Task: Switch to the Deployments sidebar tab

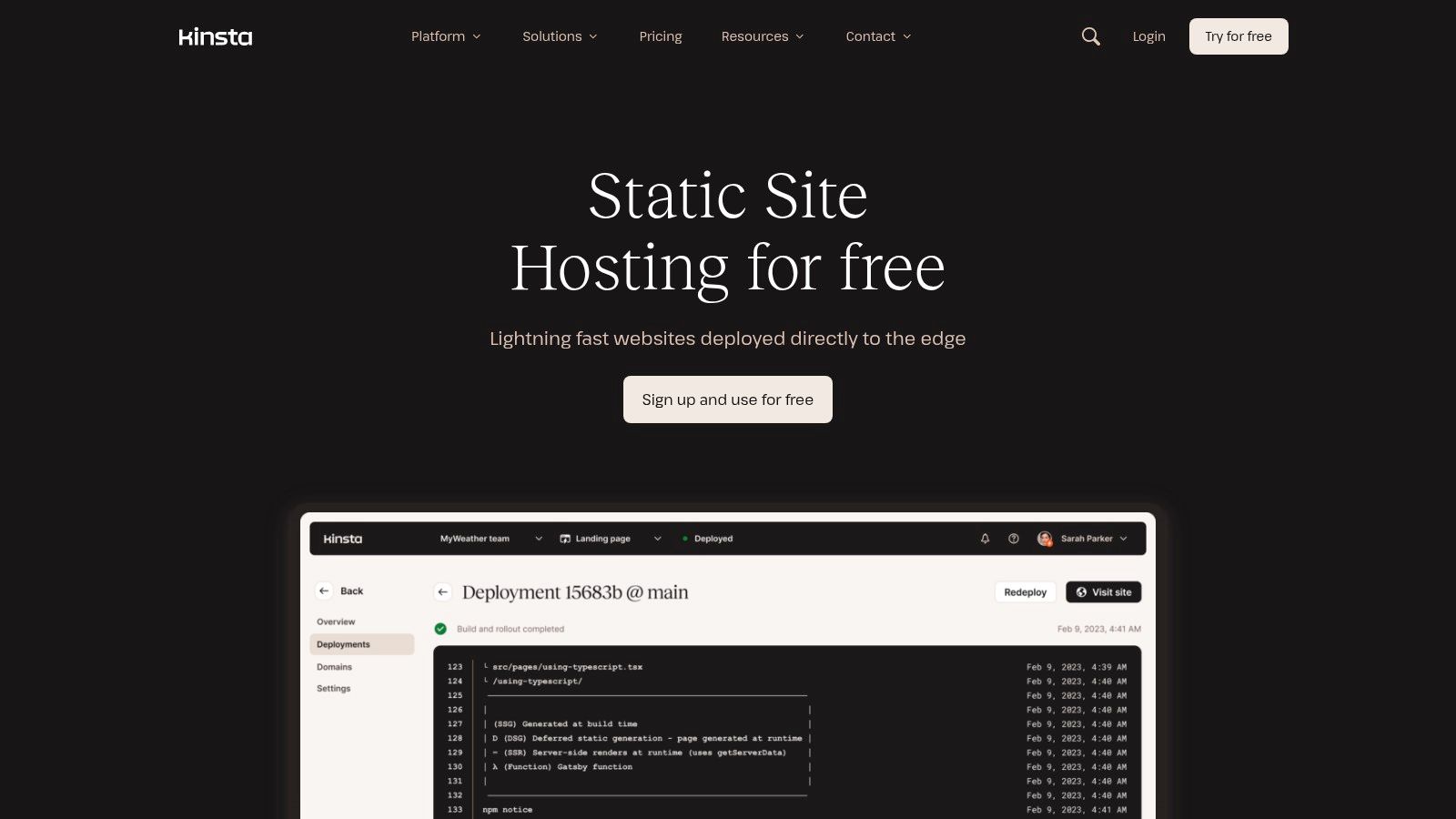Action: point(343,643)
